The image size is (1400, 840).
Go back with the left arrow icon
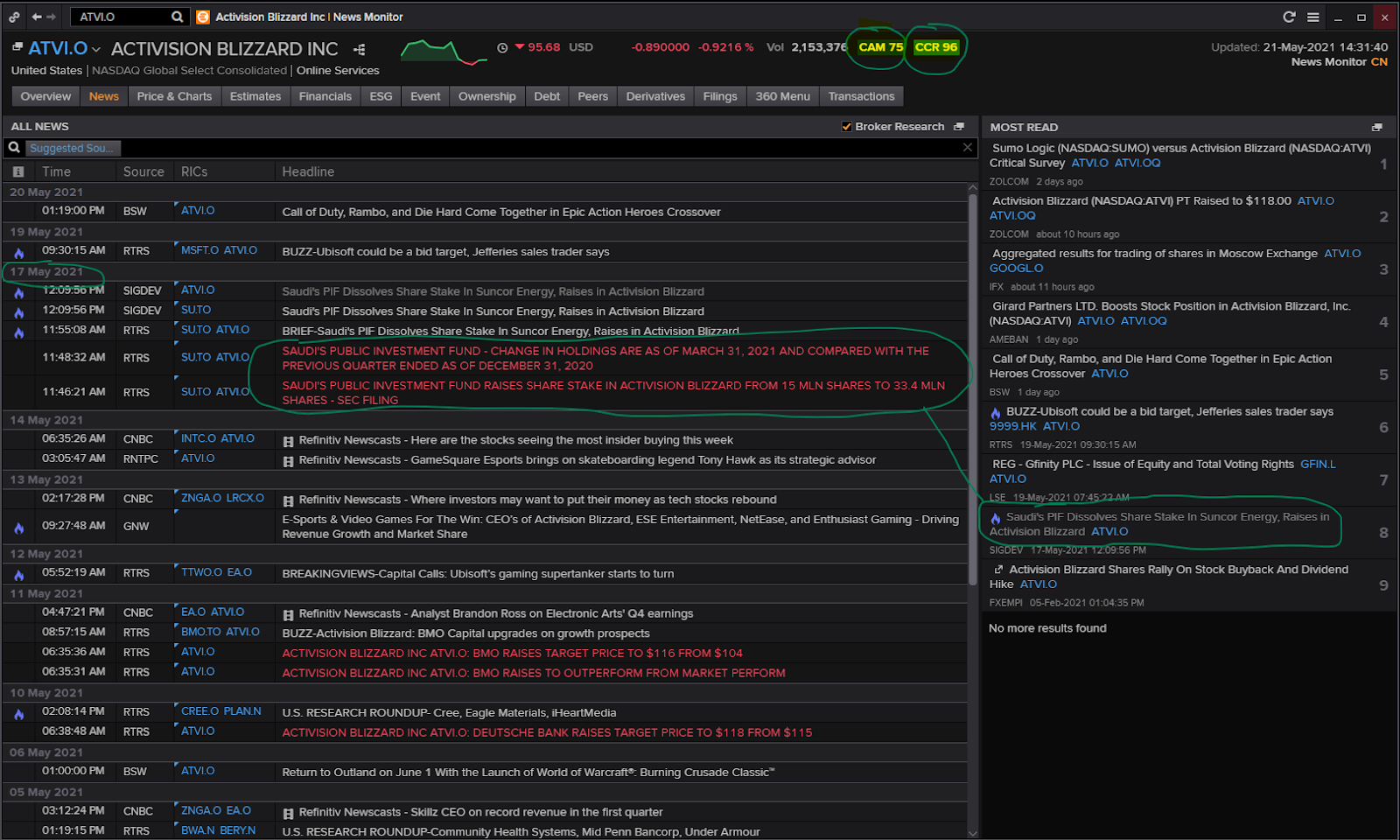36,17
